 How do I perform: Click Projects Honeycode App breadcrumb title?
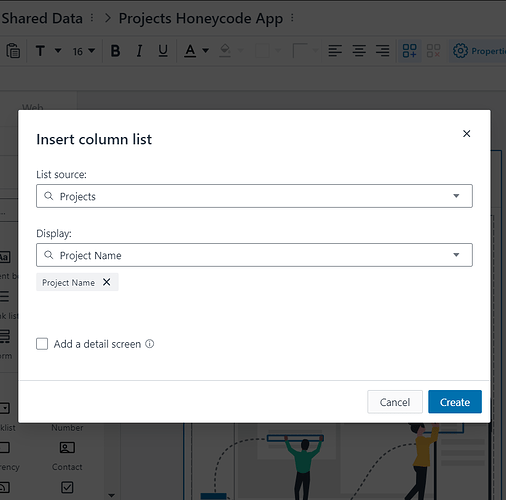[x=201, y=19]
